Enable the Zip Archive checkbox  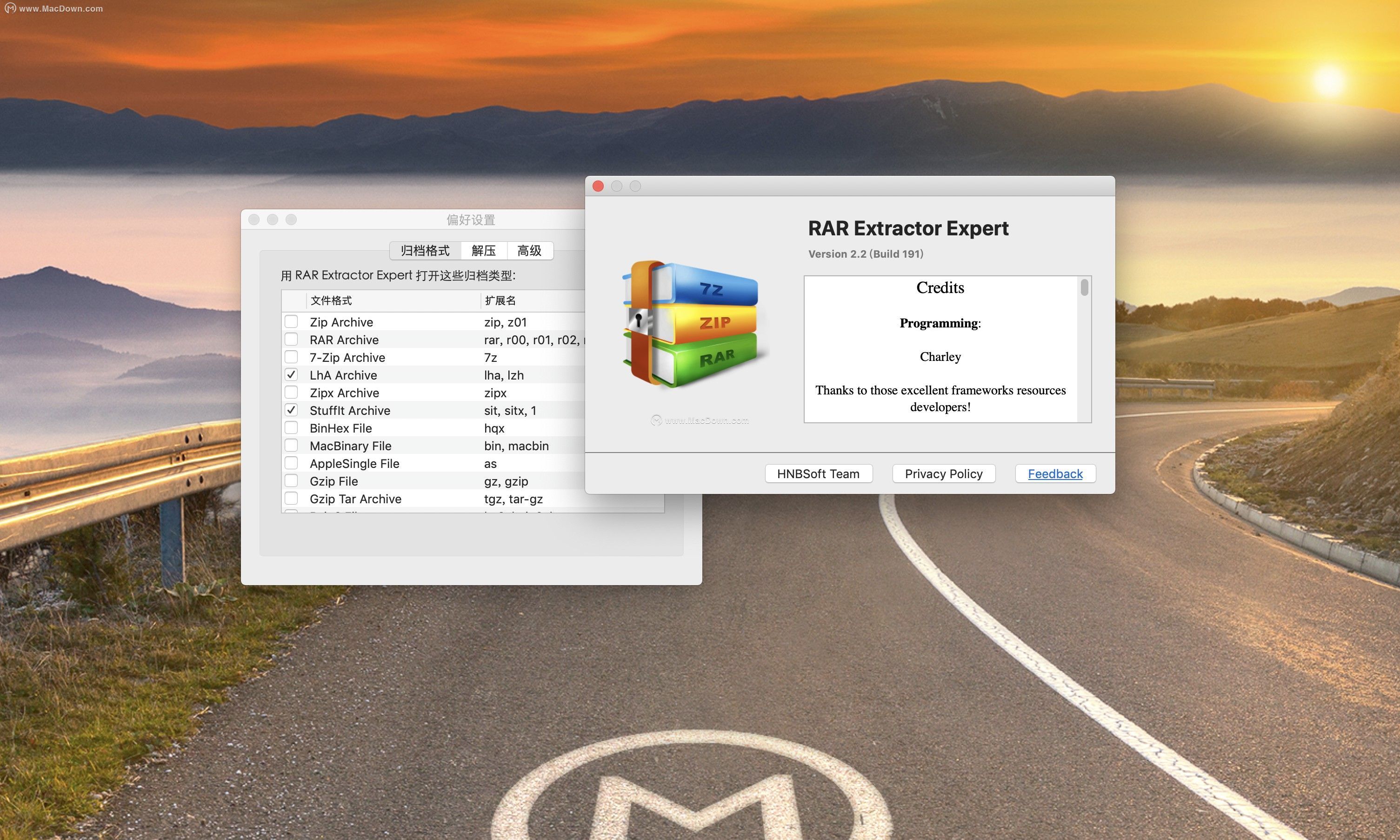[x=291, y=321]
